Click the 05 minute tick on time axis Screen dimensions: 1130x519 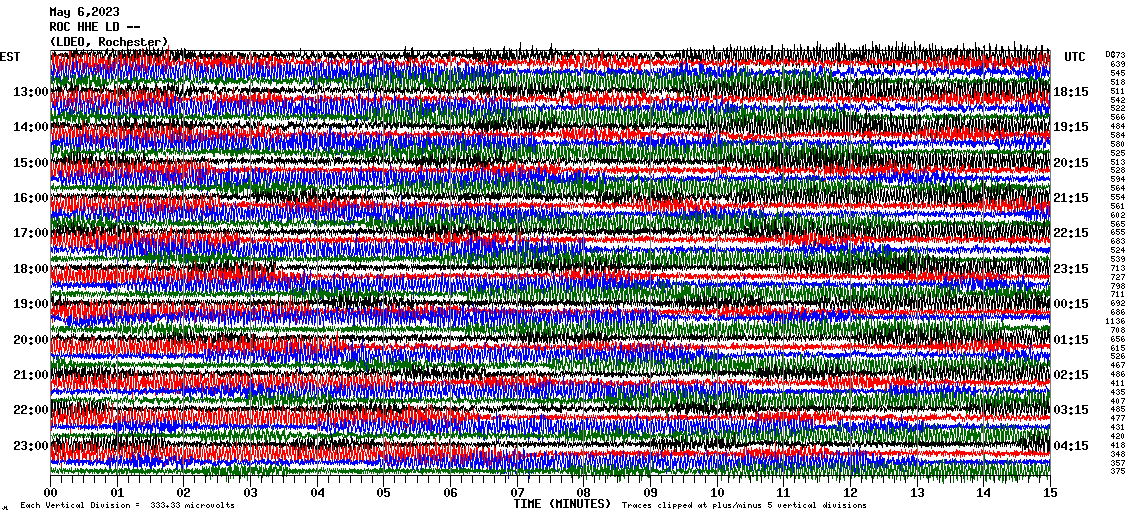pyautogui.click(x=384, y=493)
